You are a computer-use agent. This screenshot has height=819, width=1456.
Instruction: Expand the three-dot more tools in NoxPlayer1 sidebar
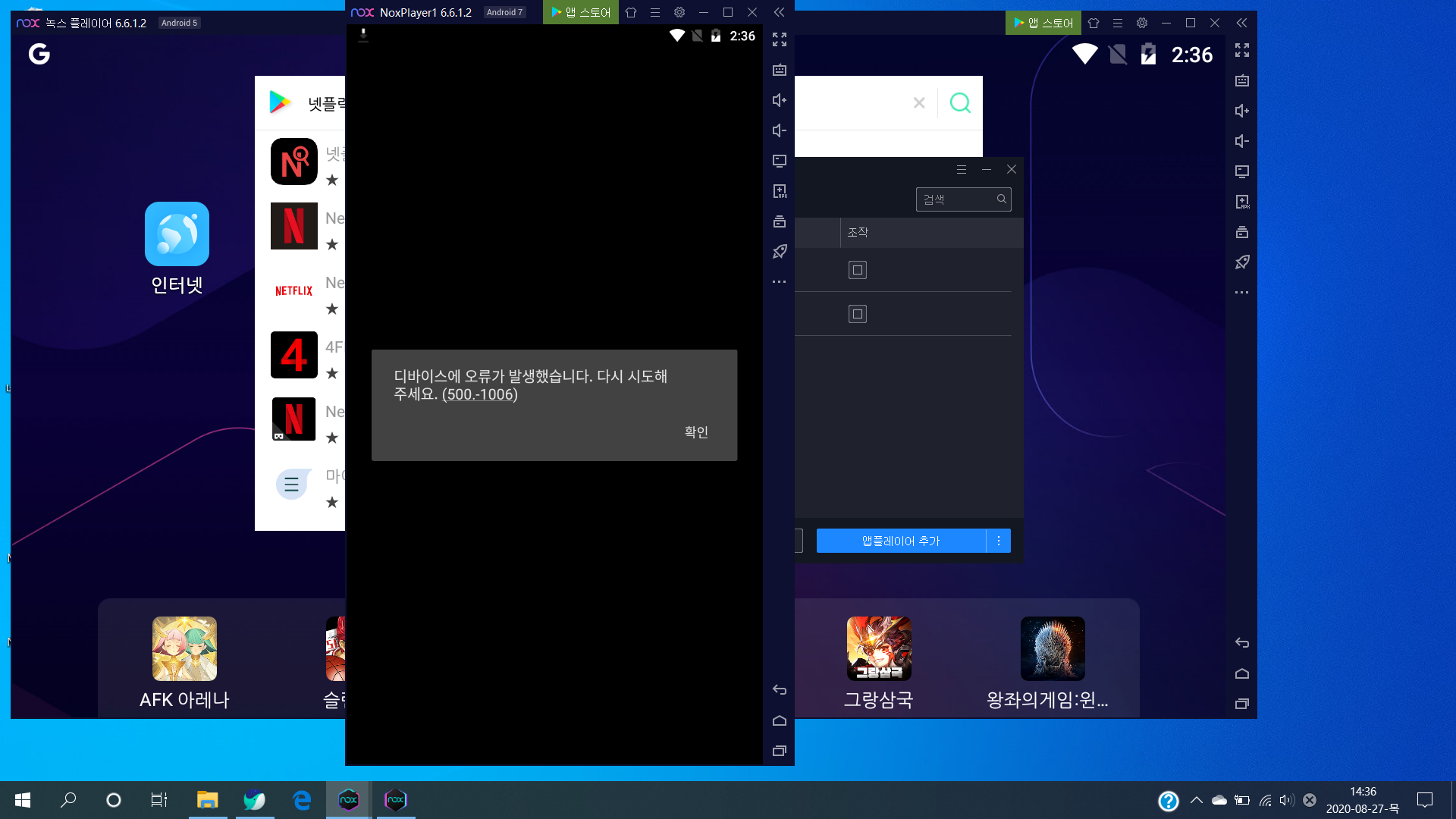[779, 282]
